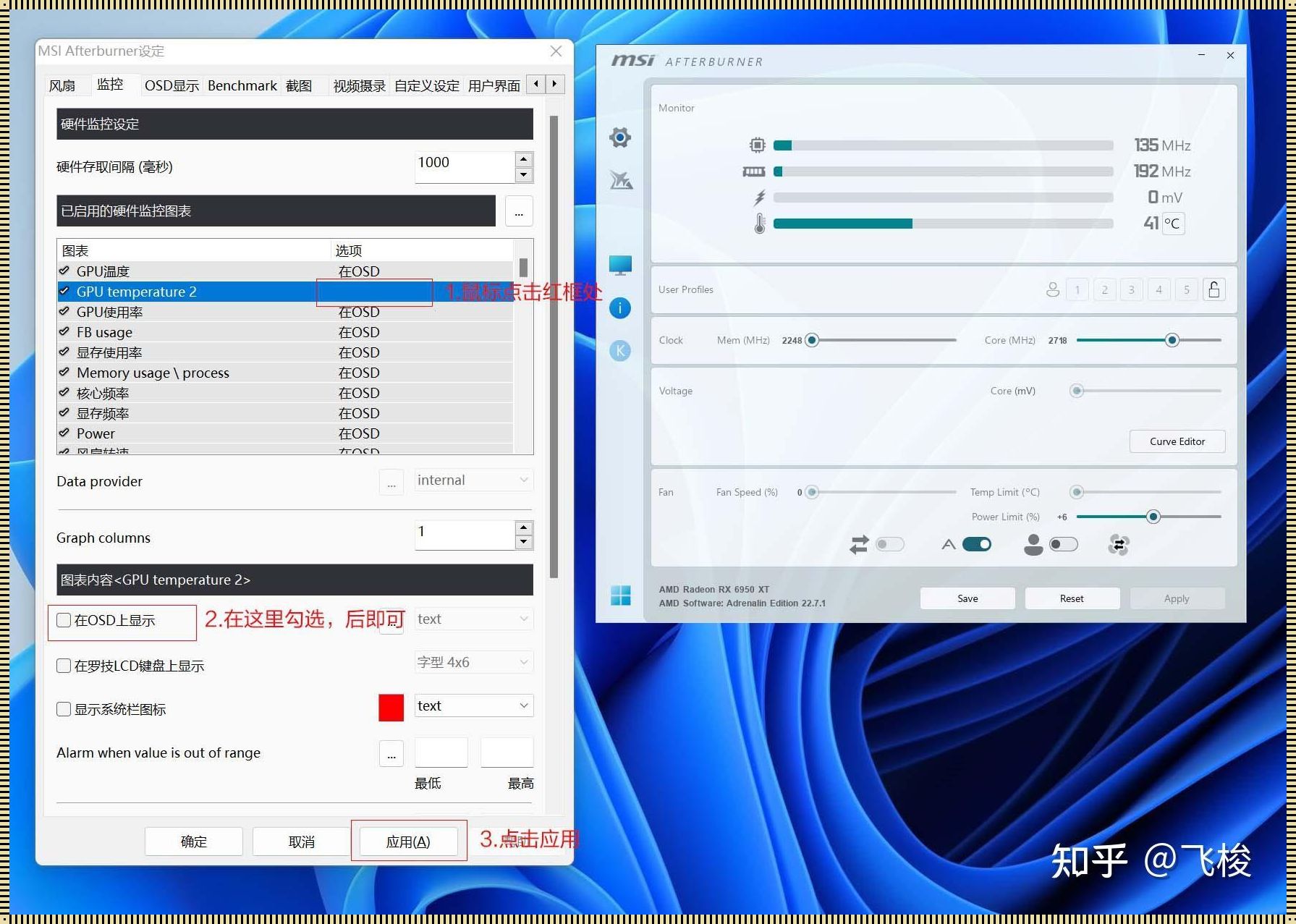Click the blue info icon in sidebar
1296x924 pixels.
coord(620,308)
